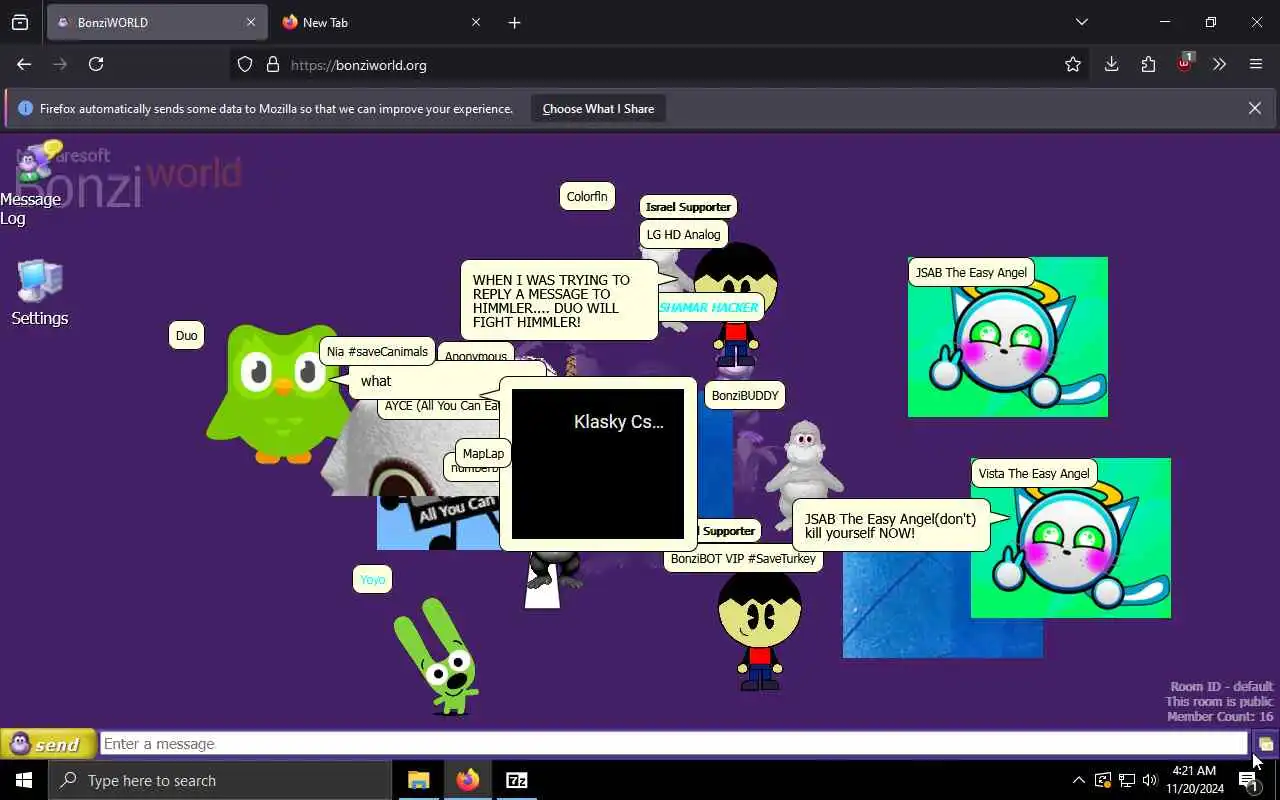The image size is (1280, 800).
Task: Reload the current page
Action: [96, 64]
